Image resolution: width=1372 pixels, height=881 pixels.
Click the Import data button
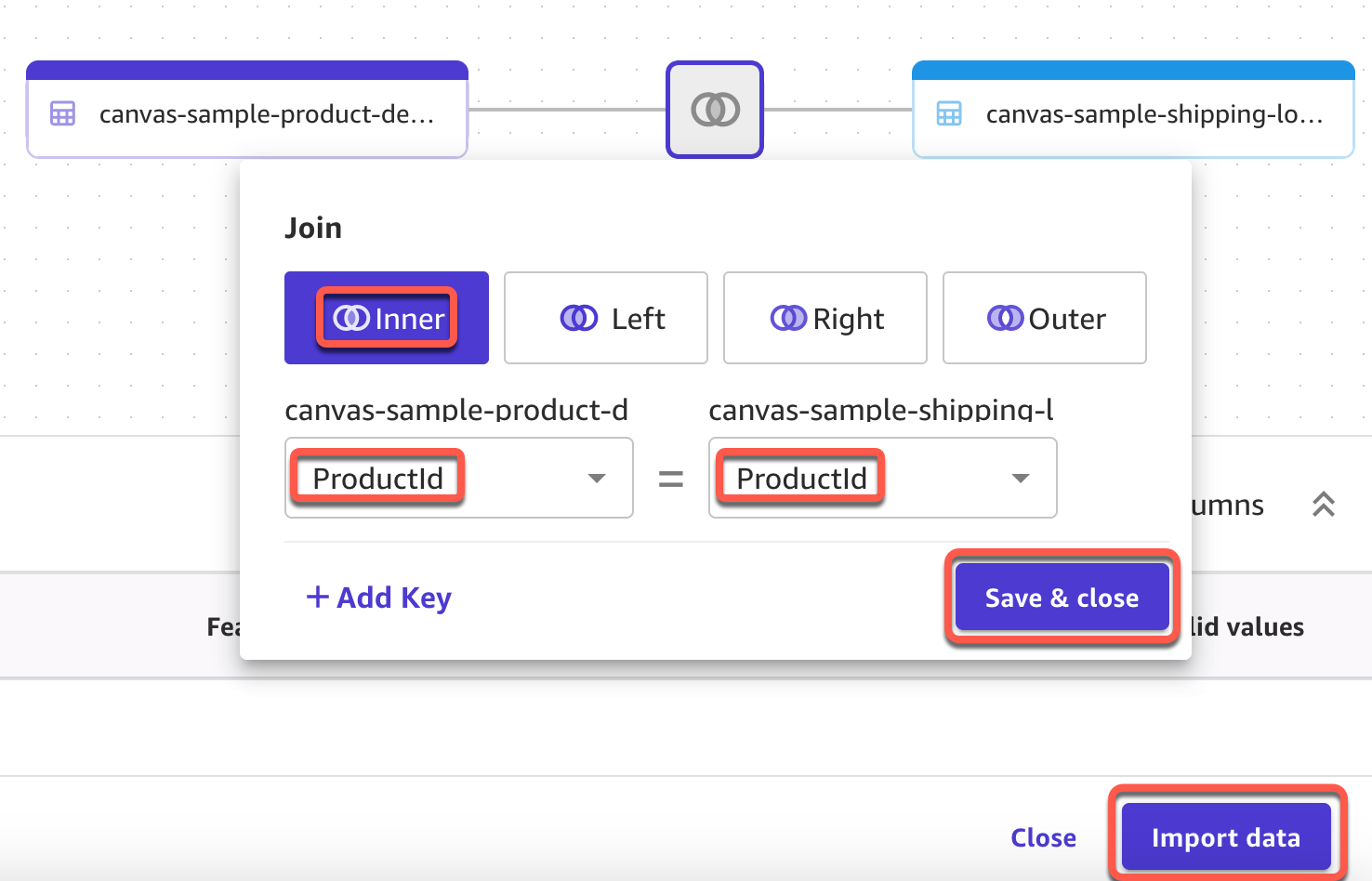point(1226,837)
